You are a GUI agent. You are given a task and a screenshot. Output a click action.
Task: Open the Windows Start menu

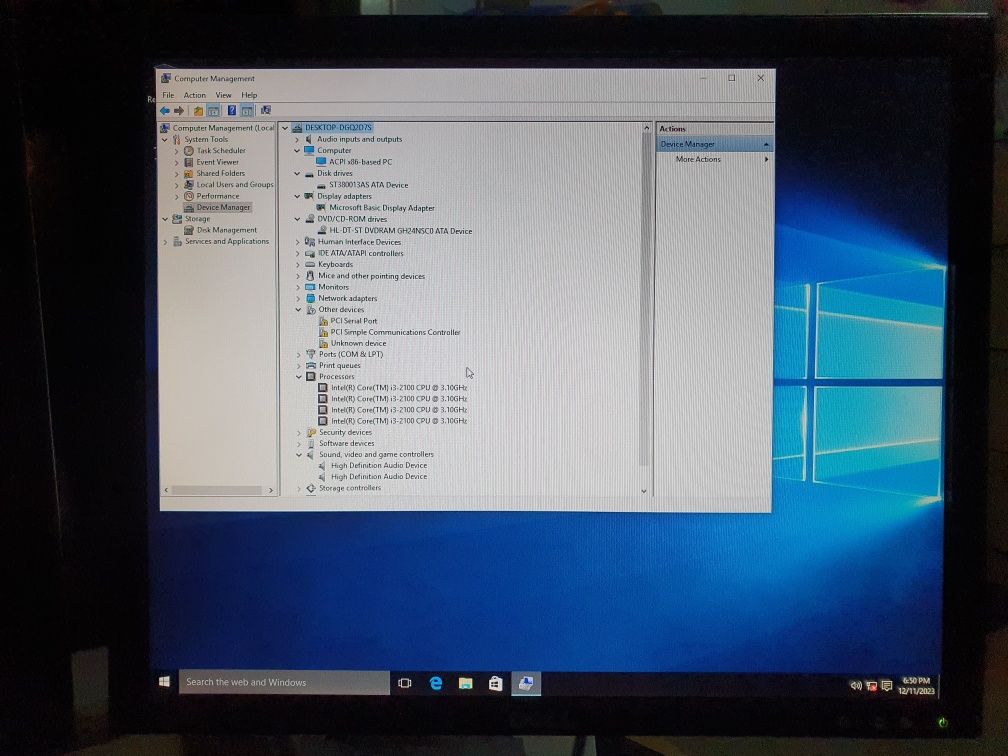164,682
